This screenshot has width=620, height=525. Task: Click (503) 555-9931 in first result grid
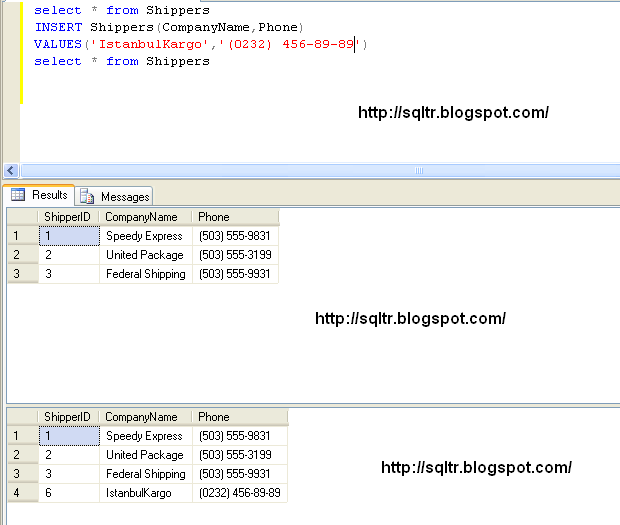[235, 274]
